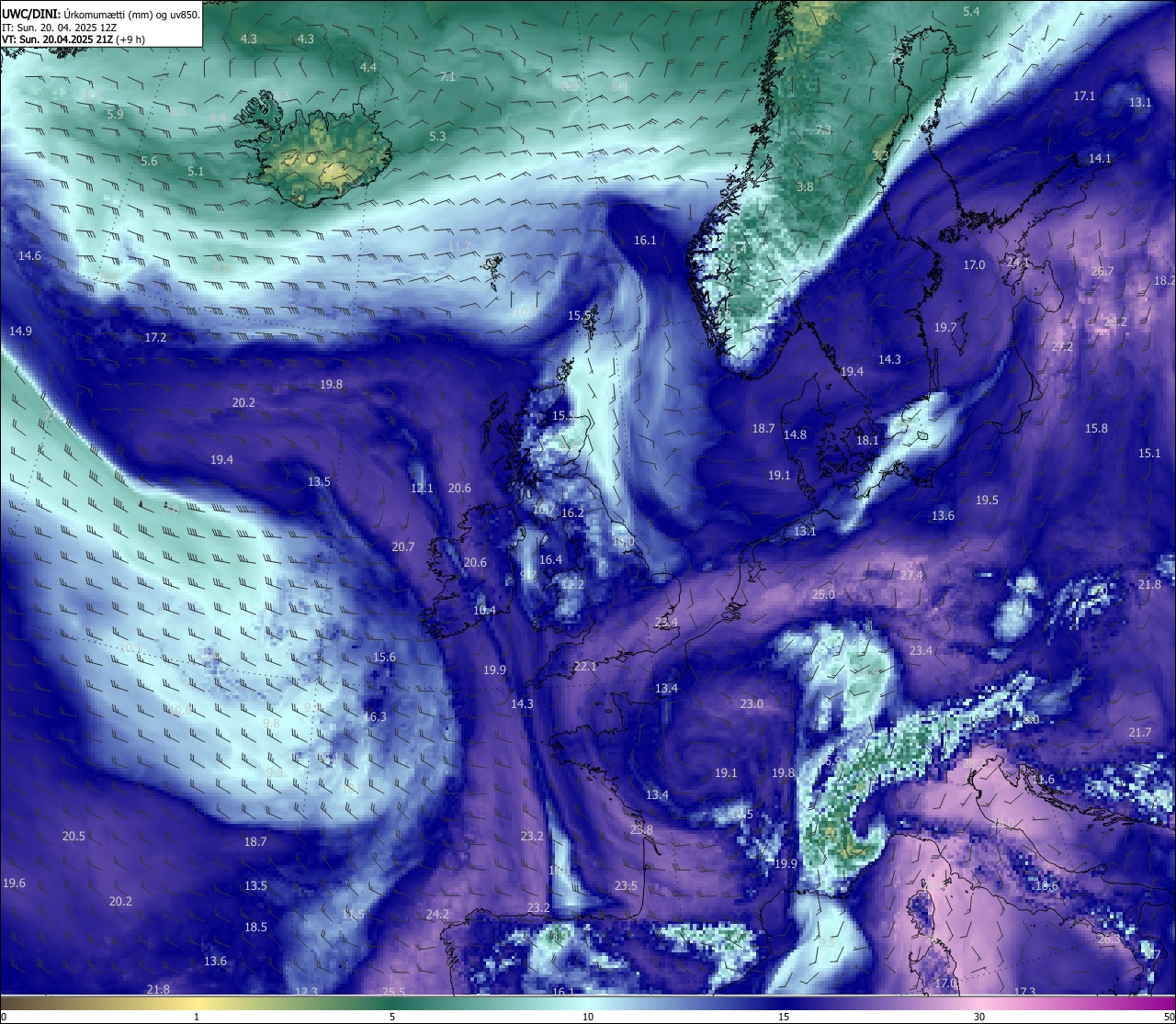Click the map value '16.4'
The width and height of the screenshot is (1176, 1024).
click(x=550, y=560)
